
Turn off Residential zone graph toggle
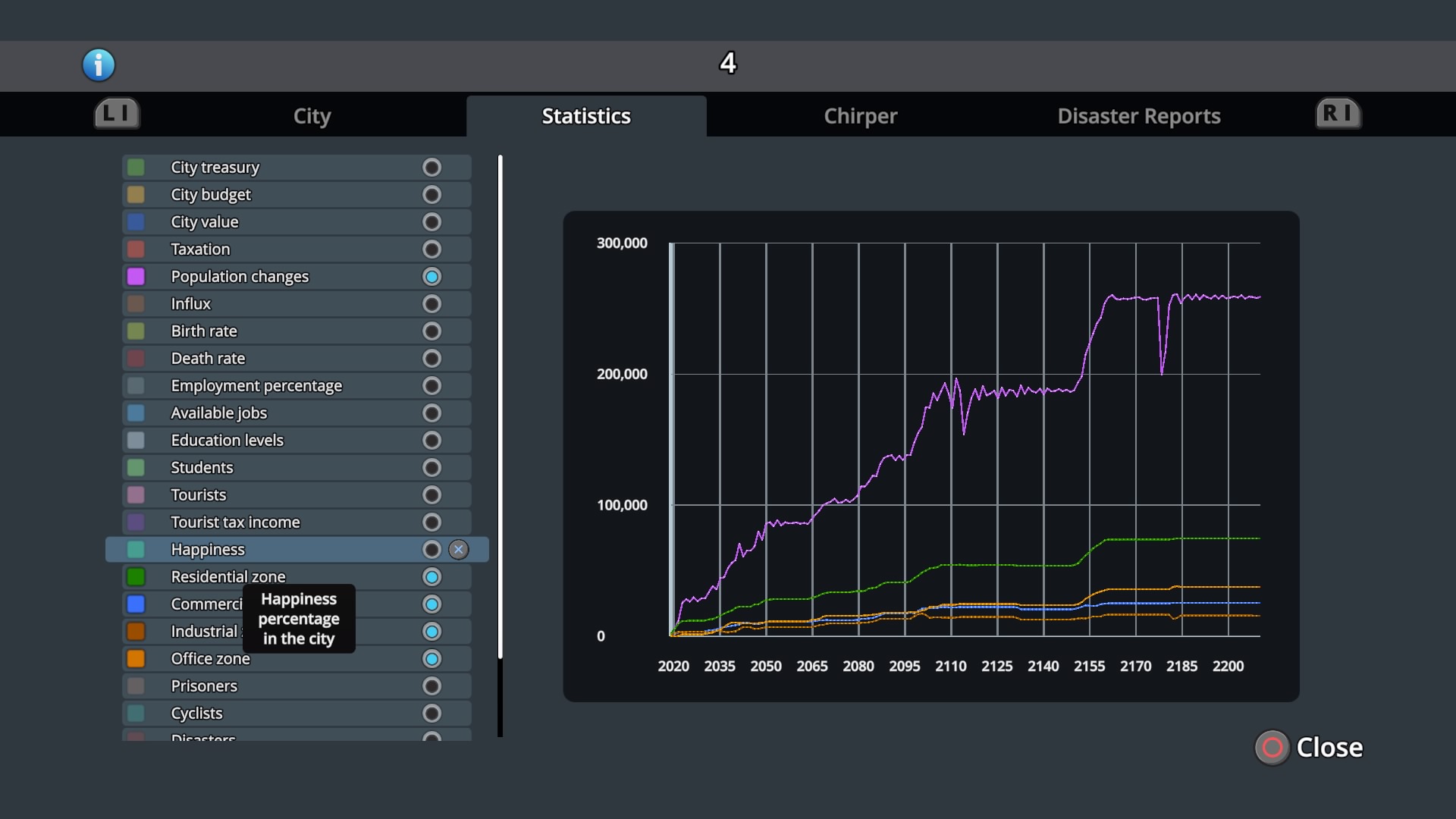(431, 577)
